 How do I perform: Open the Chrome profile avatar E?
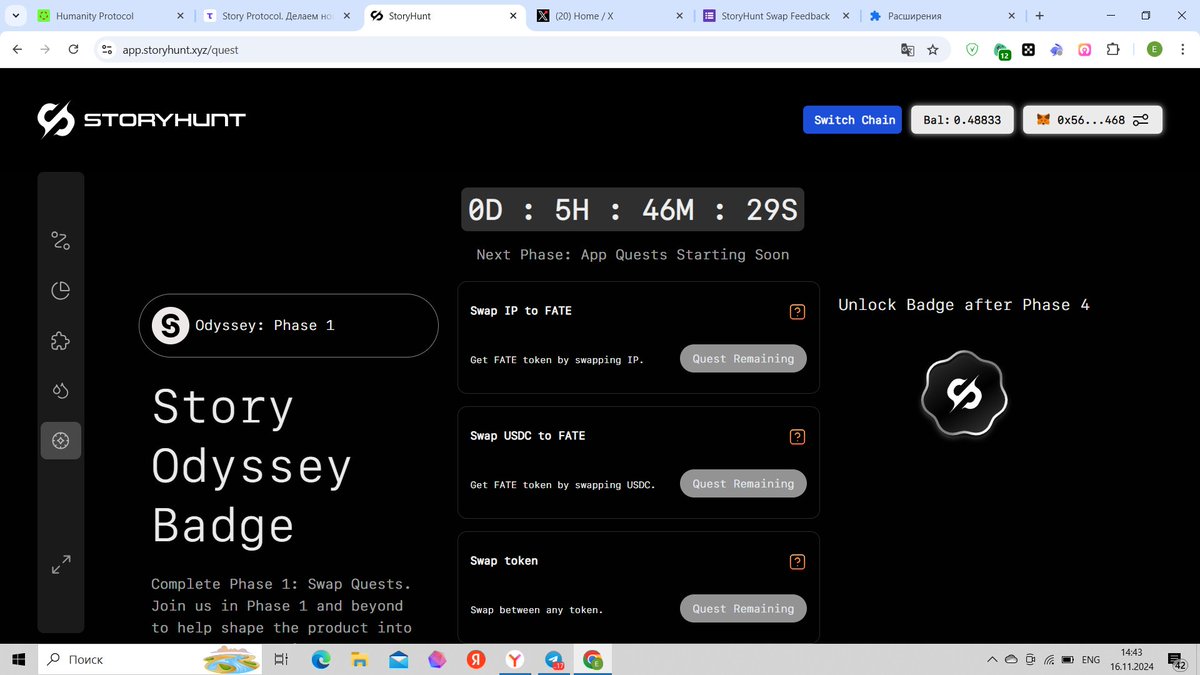coord(1155,49)
